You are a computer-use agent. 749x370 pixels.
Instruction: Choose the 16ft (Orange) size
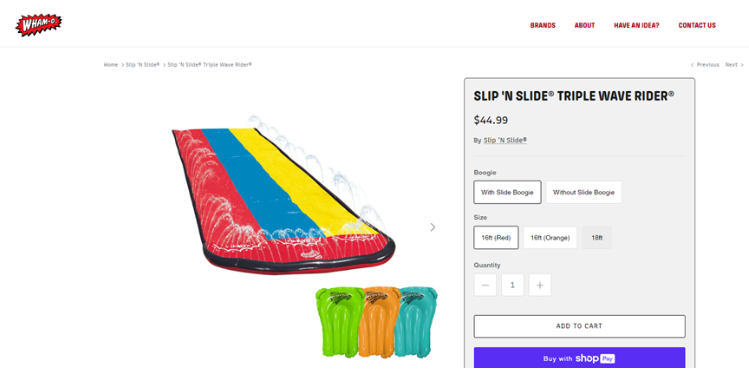[550, 238]
